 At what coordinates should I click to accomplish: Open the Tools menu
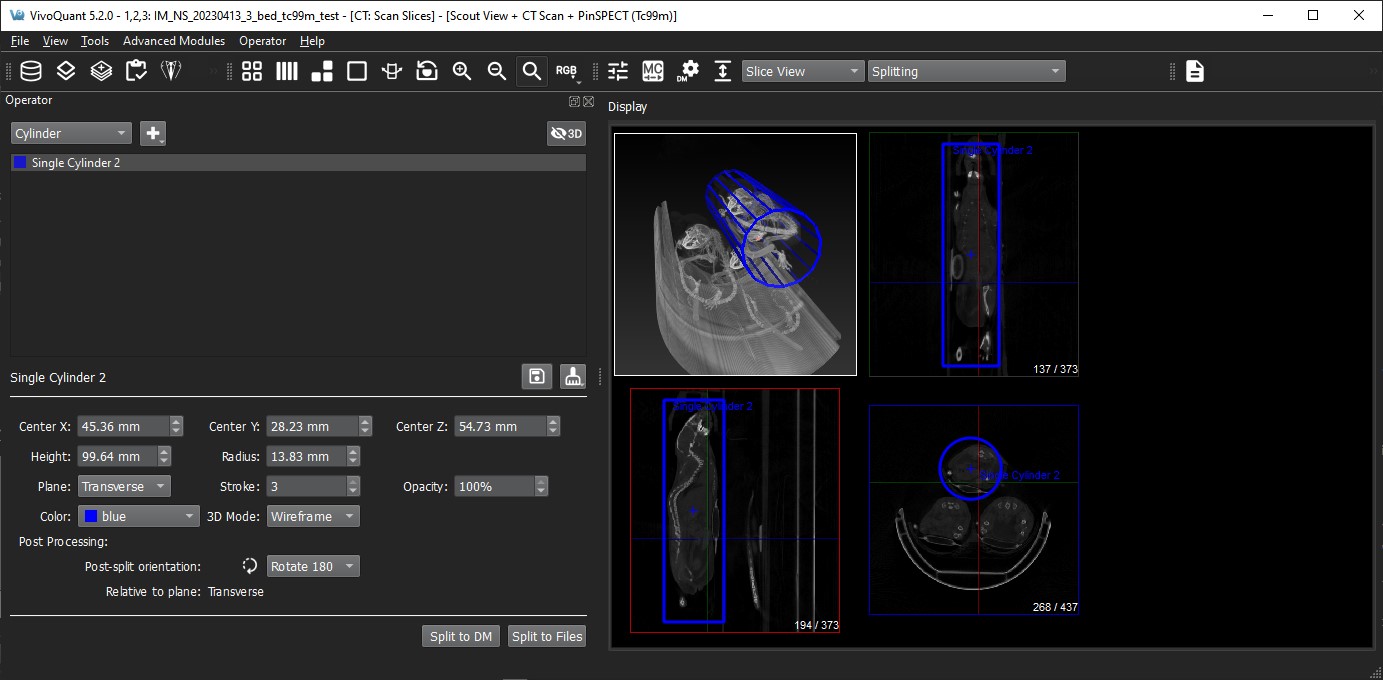coord(95,41)
